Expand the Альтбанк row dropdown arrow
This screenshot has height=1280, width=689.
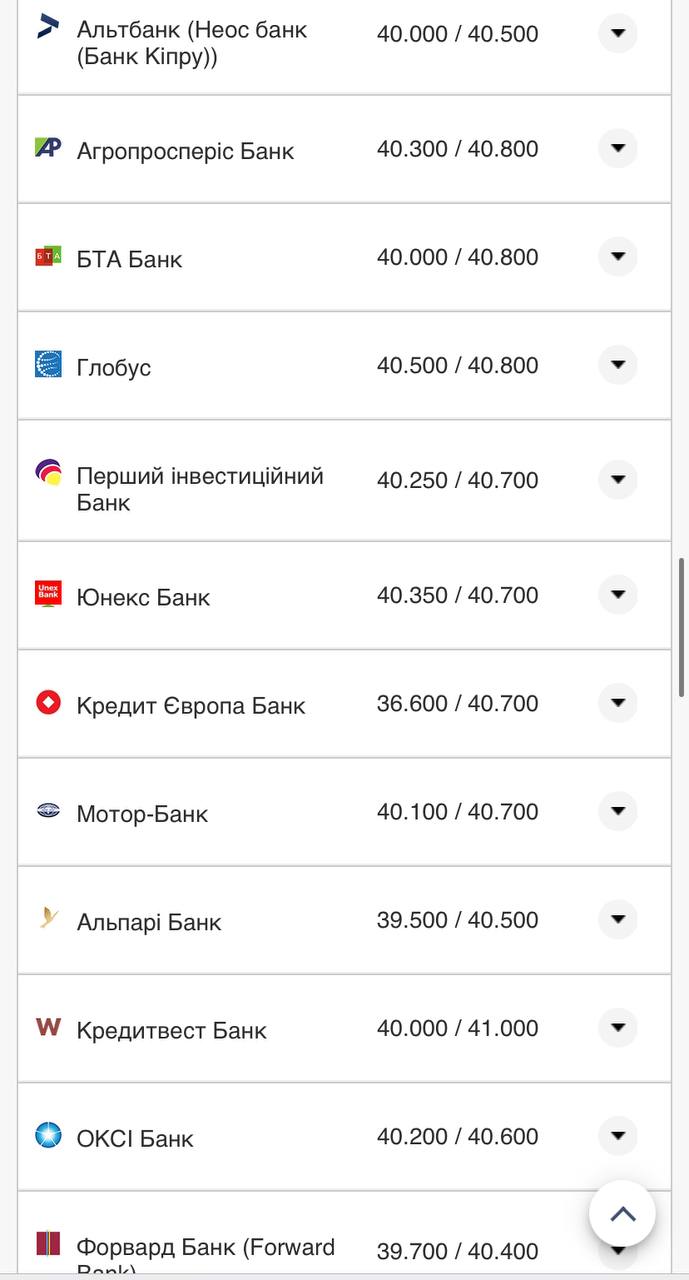click(617, 33)
